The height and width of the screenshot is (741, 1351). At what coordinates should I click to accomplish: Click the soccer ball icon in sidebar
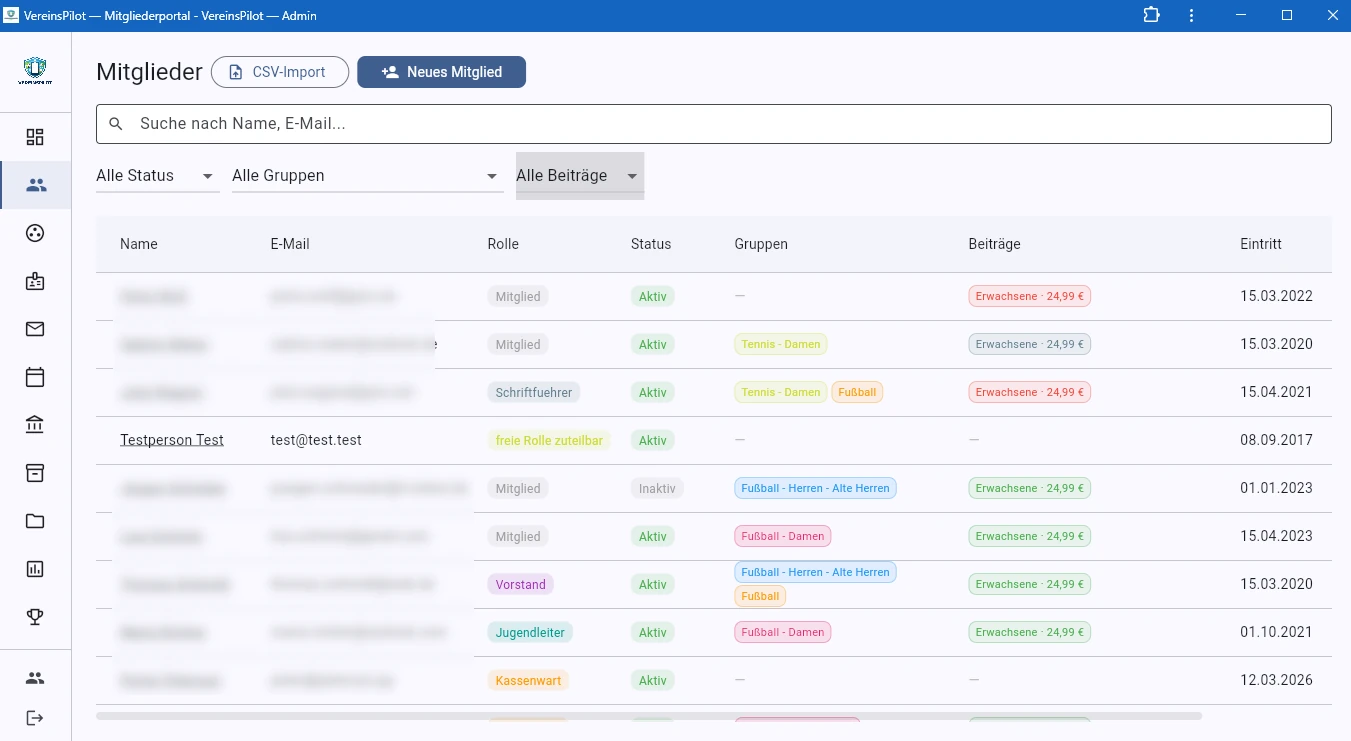coord(35,233)
